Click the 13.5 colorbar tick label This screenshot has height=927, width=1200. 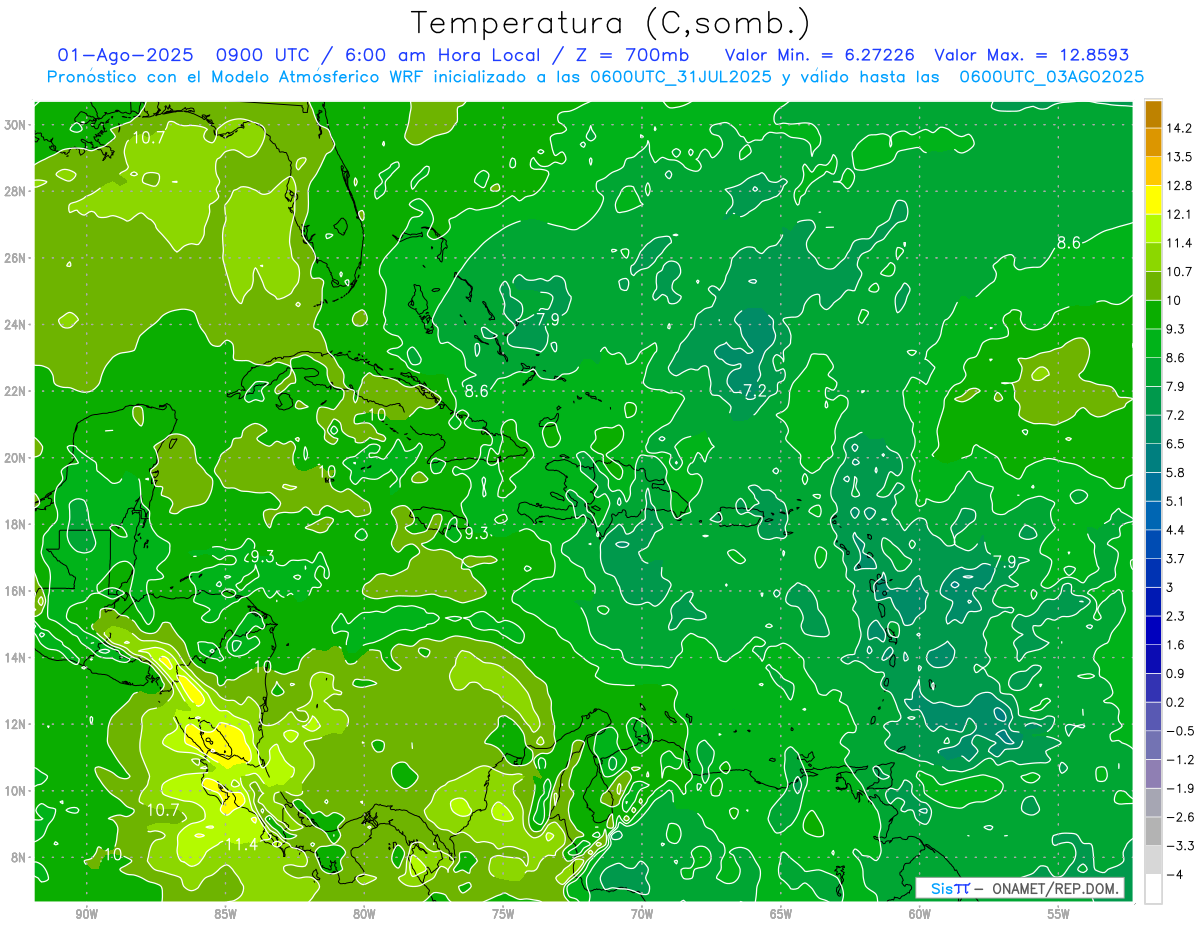[x=1180, y=157]
